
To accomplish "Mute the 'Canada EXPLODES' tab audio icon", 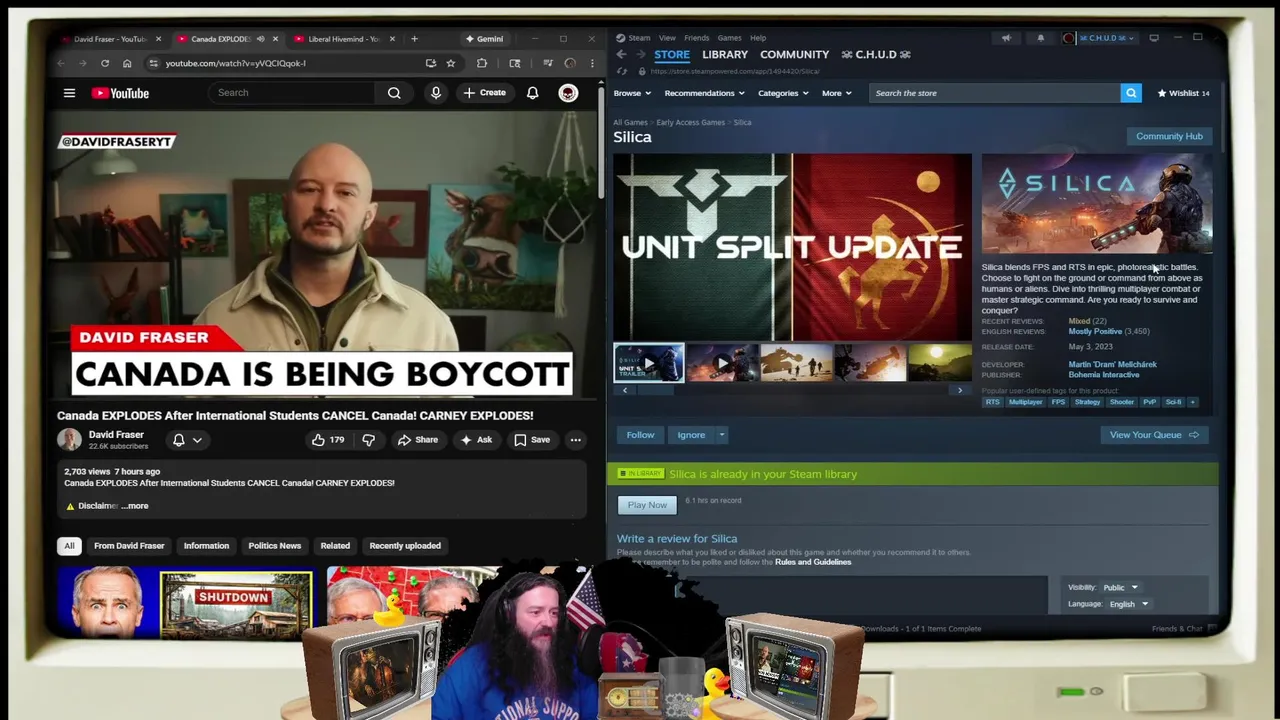I will tap(260, 39).
